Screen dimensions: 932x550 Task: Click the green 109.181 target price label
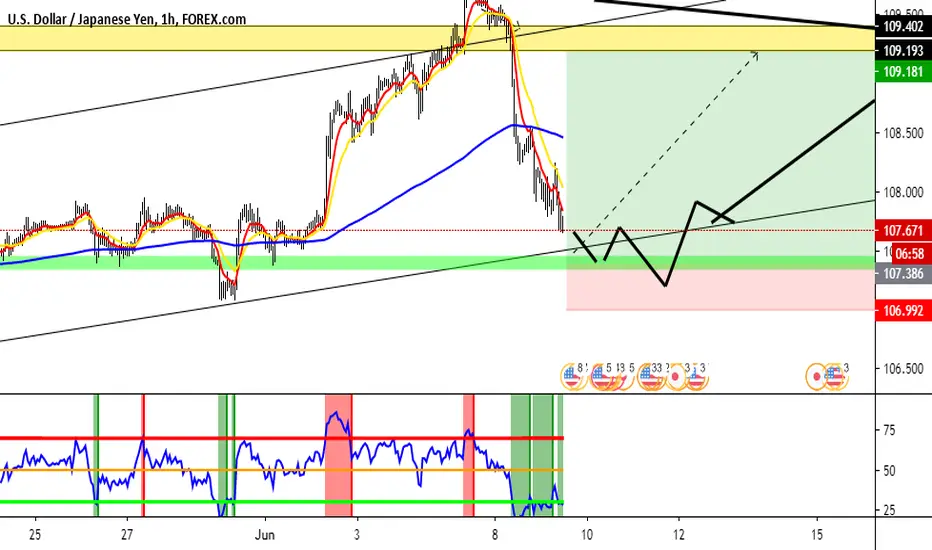[903, 72]
